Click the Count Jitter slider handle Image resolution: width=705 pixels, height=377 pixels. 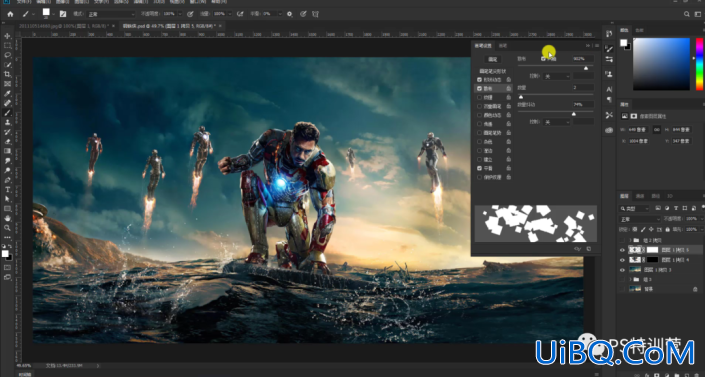tap(573, 114)
